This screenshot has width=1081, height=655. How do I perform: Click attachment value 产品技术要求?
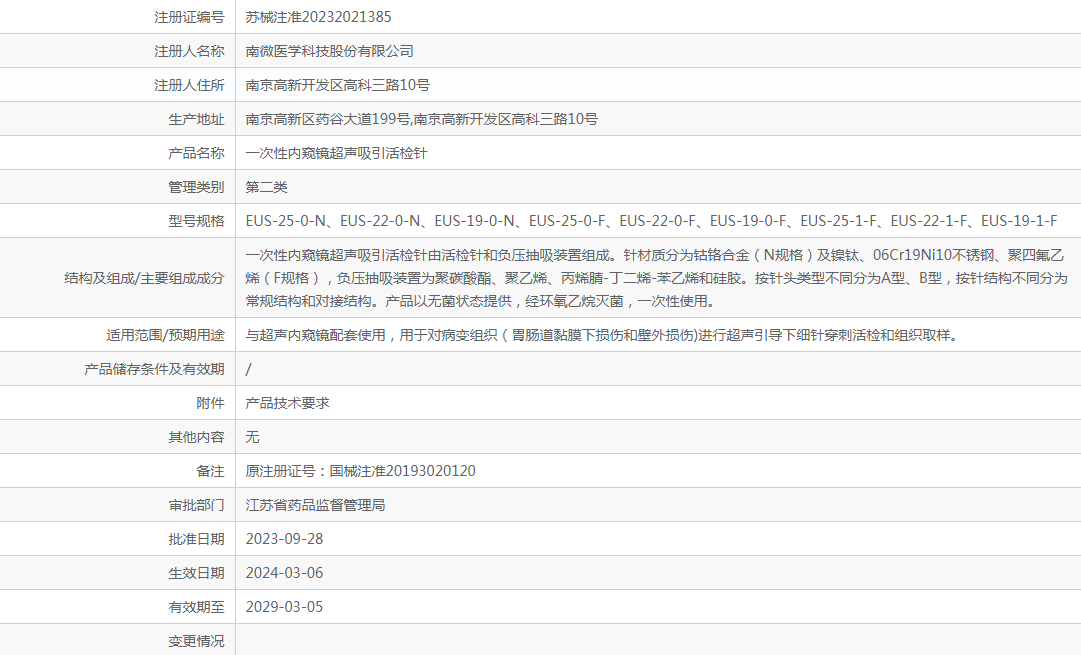[287, 403]
